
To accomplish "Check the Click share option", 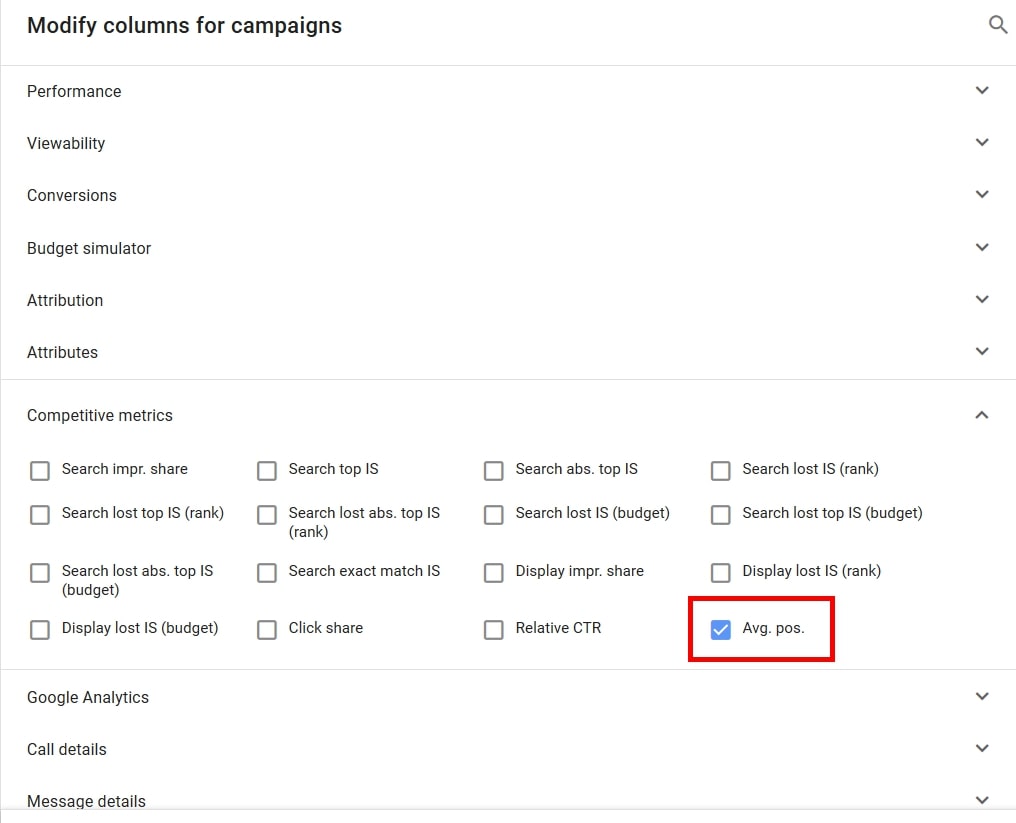I will [x=267, y=630].
